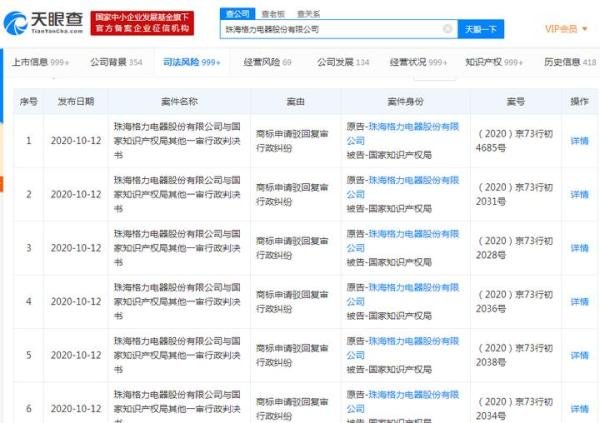The image size is (600, 423).
Task: Select case number (2020)京73行初4685号
Action: (514, 140)
